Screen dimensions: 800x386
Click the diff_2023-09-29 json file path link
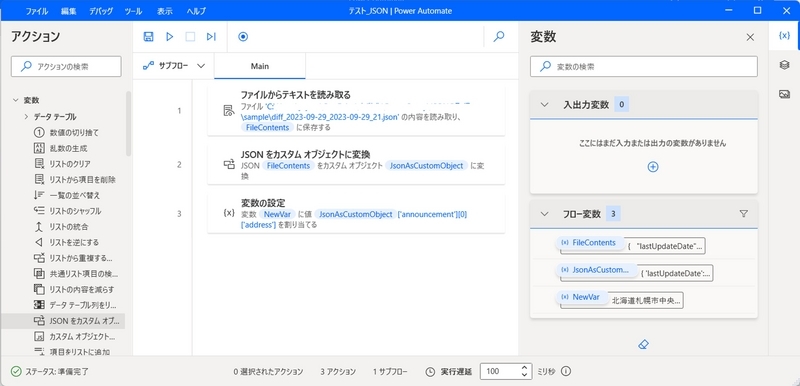coord(320,117)
